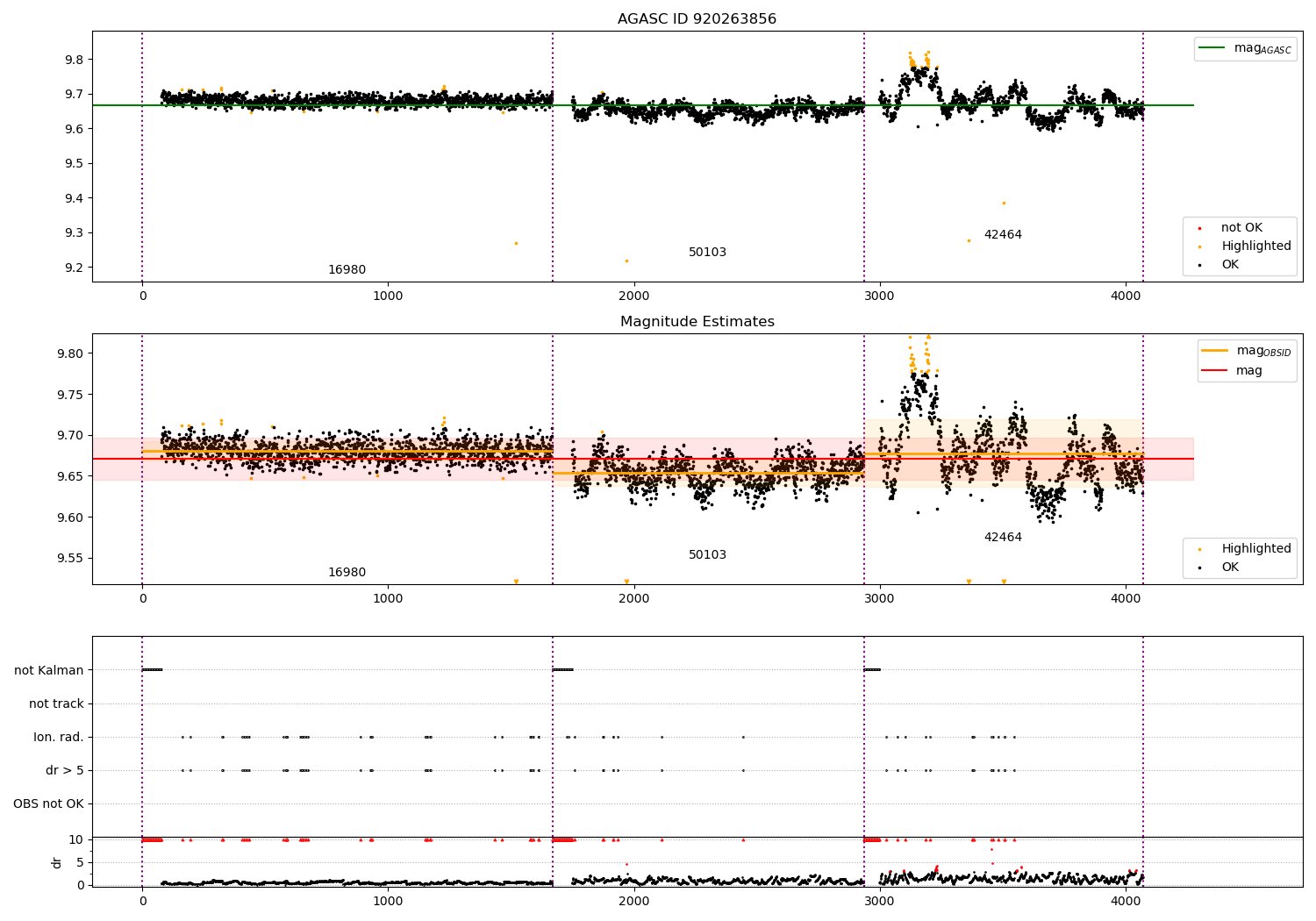
Task: Click y-axis tick 9.80 on Magnitude Estimates plot
Action: click(x=69, y=353)
